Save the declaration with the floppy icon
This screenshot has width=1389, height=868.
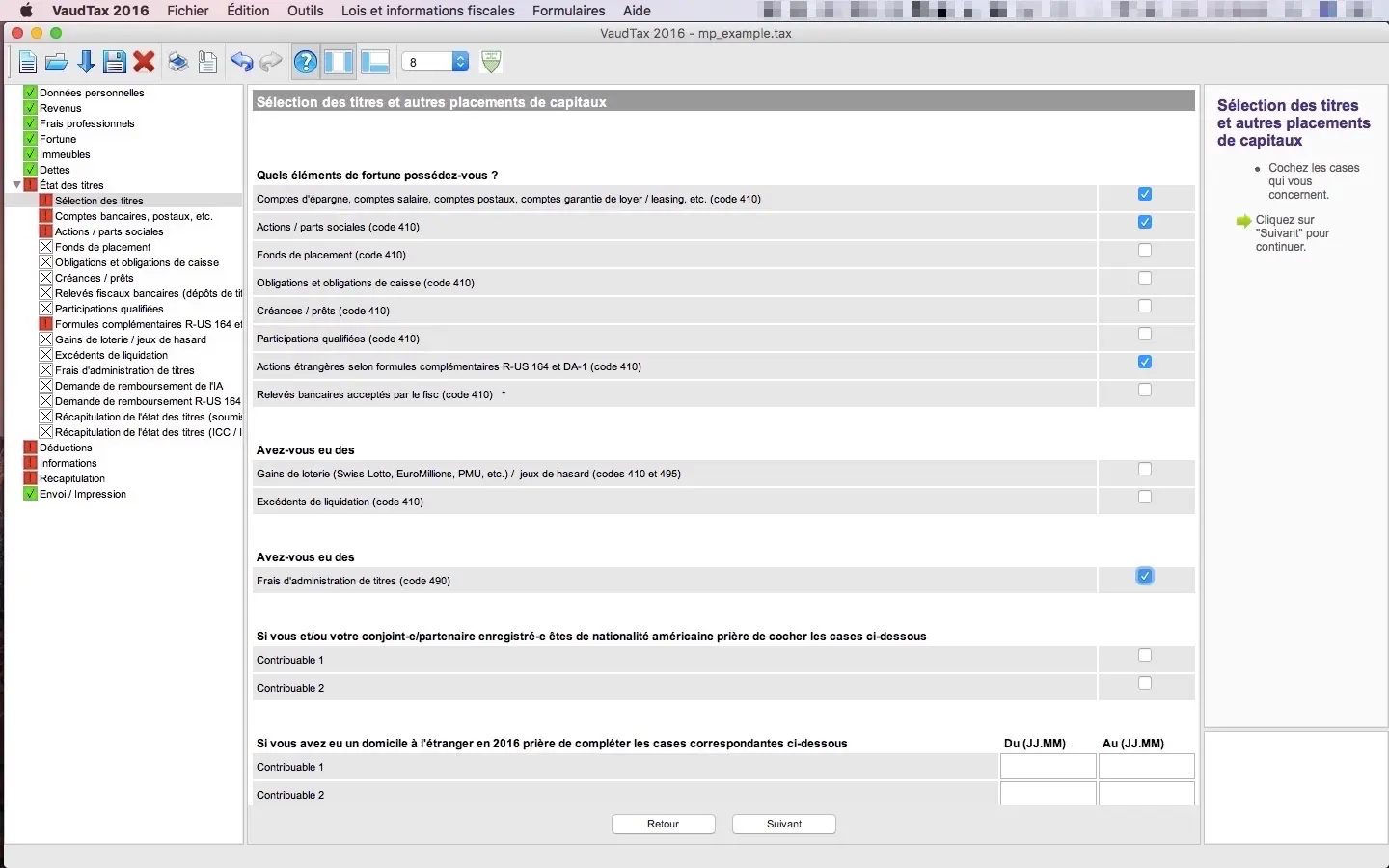tap(115, 63)
